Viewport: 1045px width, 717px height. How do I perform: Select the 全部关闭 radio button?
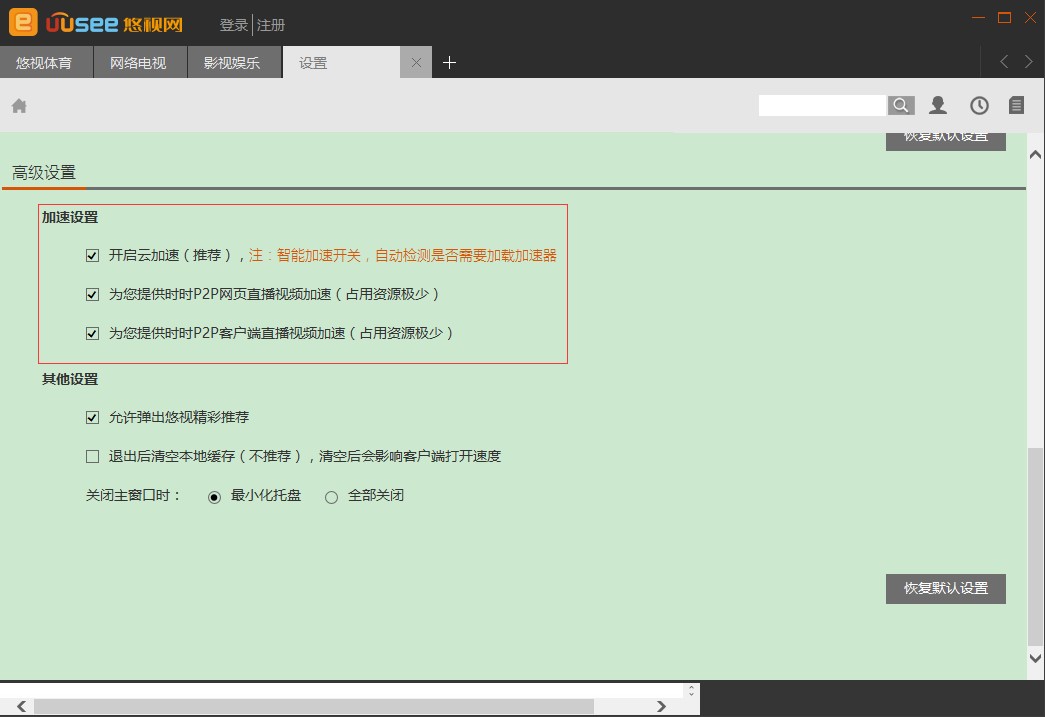click(x=332, y=497)
